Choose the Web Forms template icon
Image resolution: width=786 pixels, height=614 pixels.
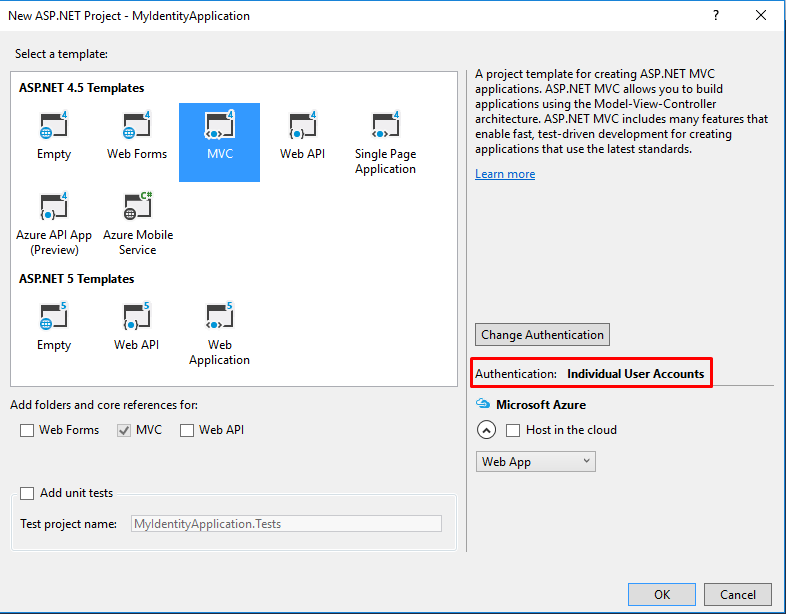click(x=137, y=125)
